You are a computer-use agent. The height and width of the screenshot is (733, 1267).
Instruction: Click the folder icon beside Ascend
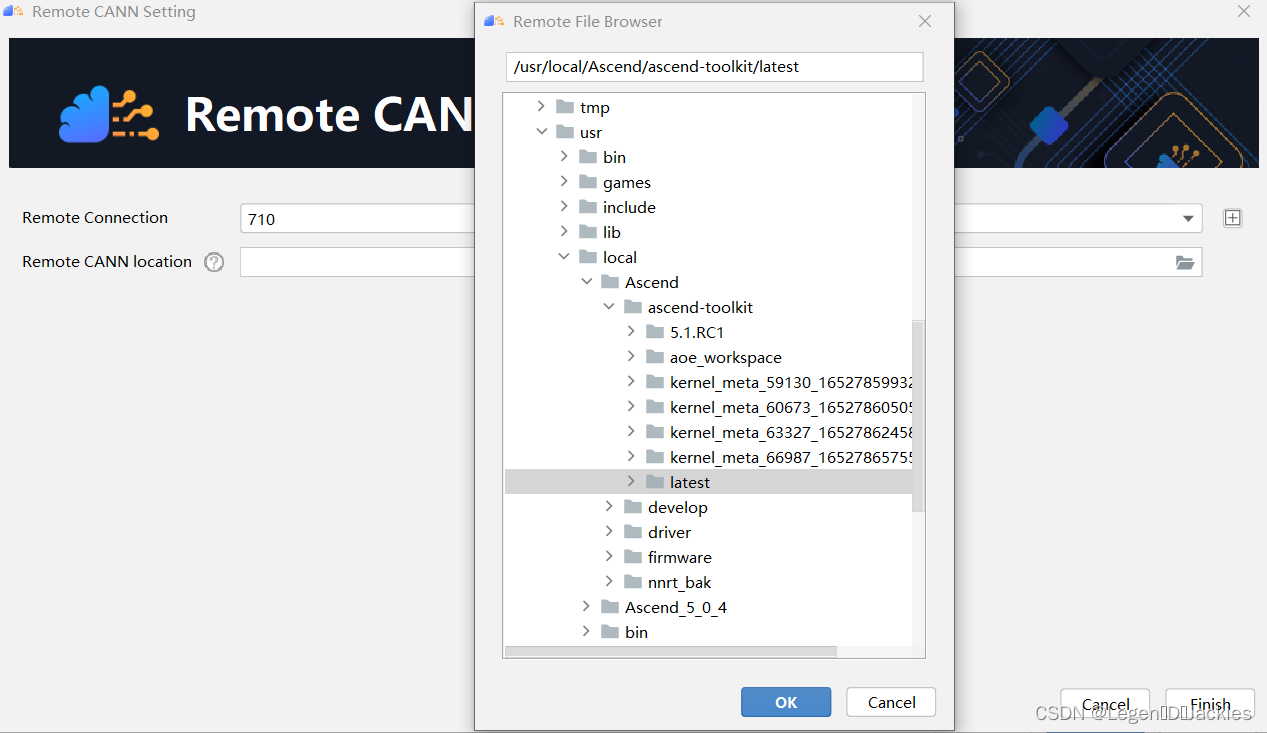click(610, 282)
